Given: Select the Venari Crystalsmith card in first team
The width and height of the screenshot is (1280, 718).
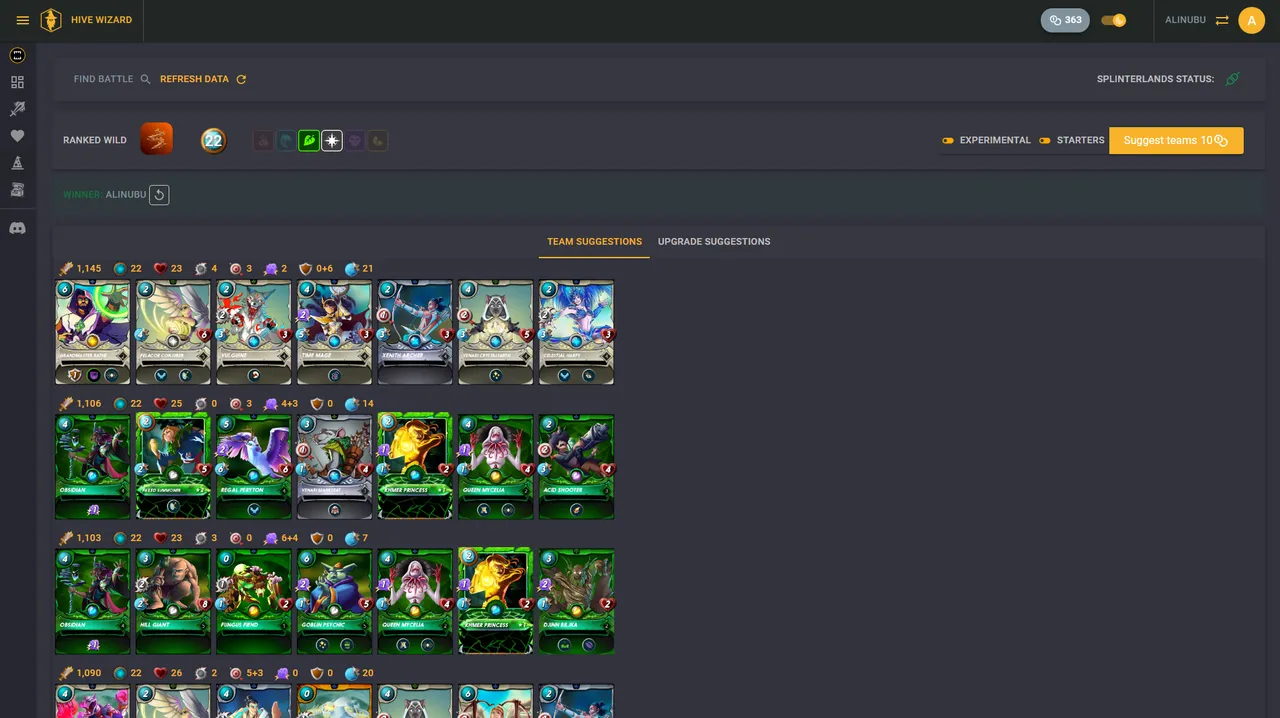Looking at the screenshot, I should [x=496, y=332].
